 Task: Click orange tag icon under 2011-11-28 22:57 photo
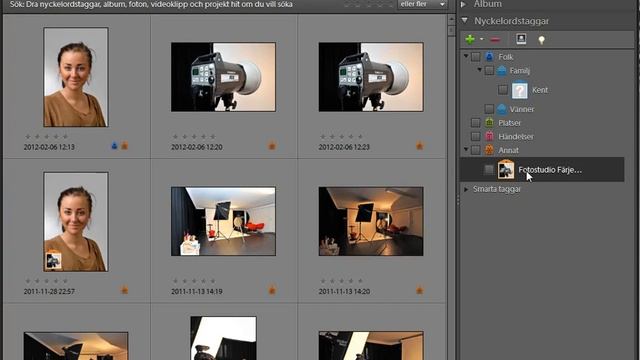pyautogui.click(x=124, y=290)
